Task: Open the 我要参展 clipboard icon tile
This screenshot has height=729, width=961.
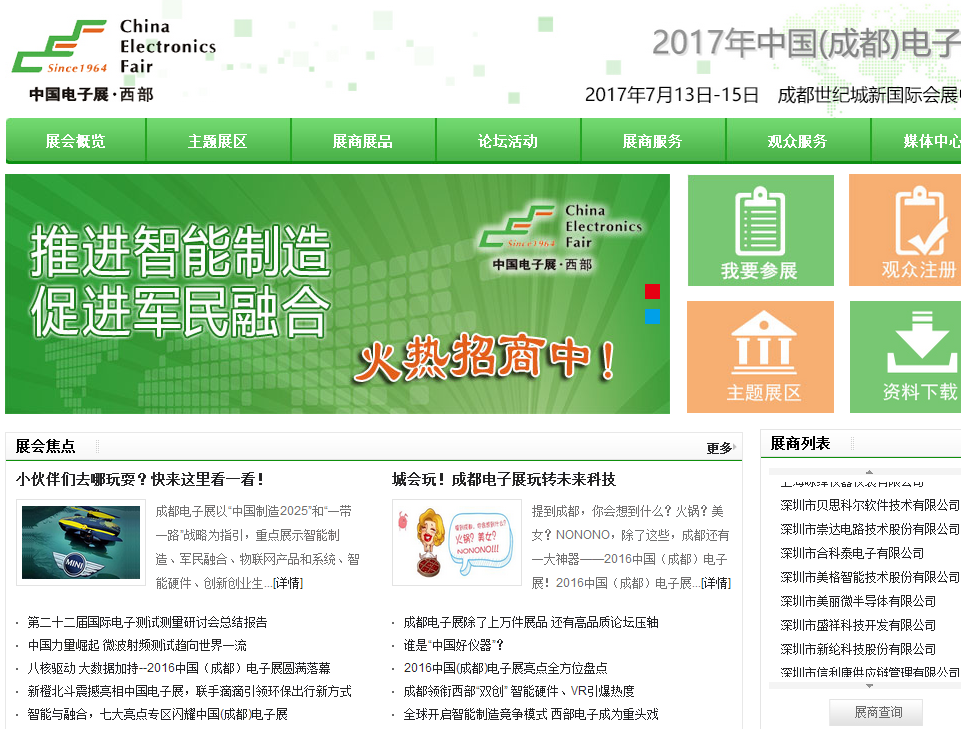Action: [761, 231]
